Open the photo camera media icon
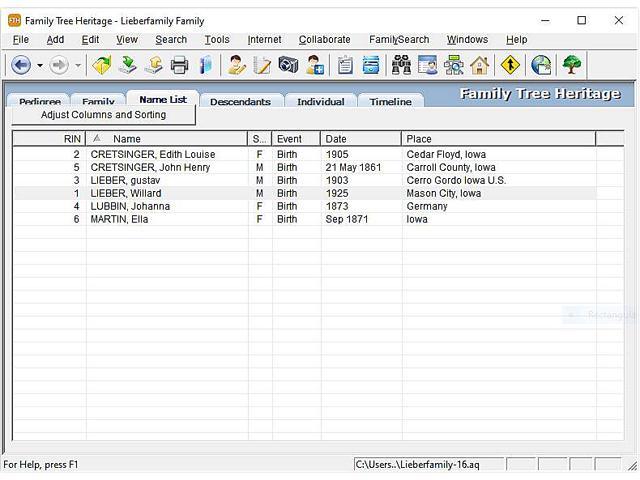640x480 pixels. pos(289,65)
